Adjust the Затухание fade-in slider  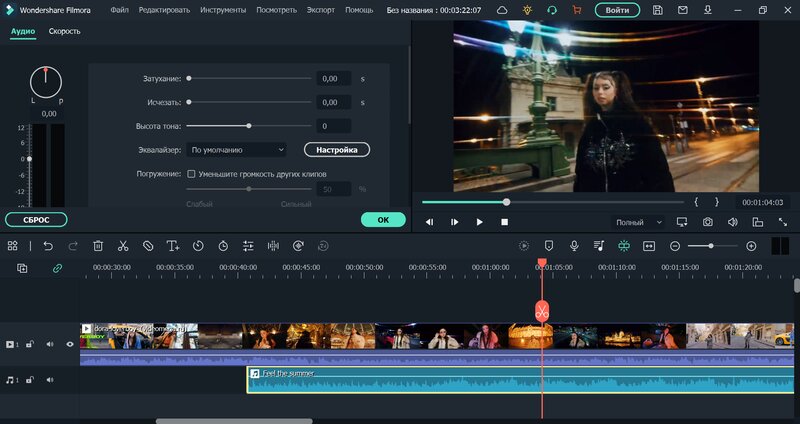coord(249,79)
